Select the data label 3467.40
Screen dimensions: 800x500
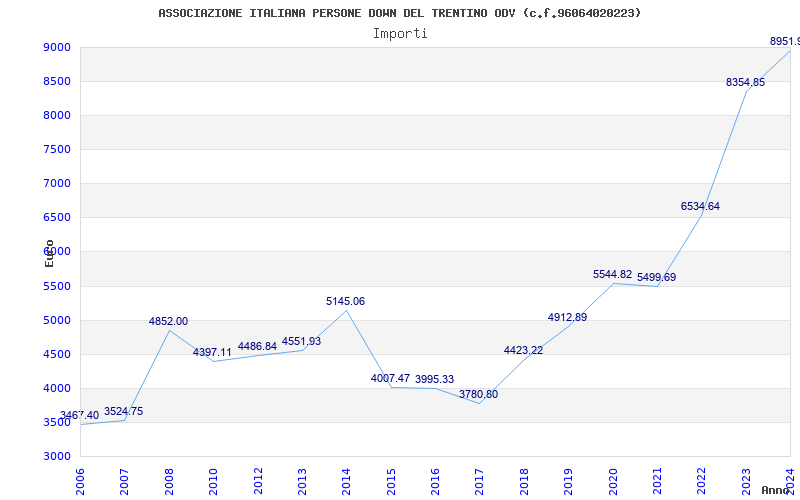(80, 415)
